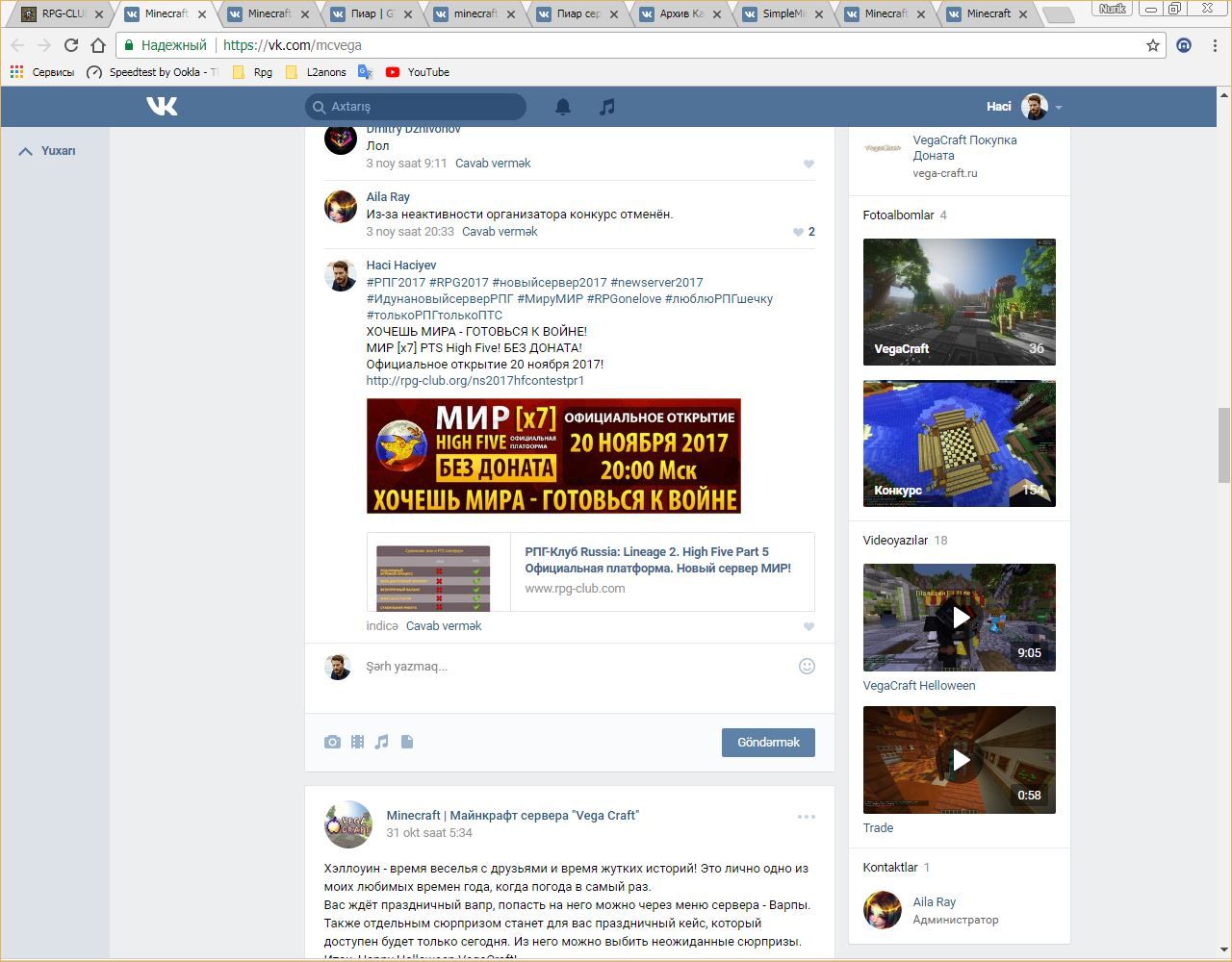The height and width of the screenshot is (962, 1232).
Task: Click the Yuxarı scroll-to-top link
Action: (47, 151)
